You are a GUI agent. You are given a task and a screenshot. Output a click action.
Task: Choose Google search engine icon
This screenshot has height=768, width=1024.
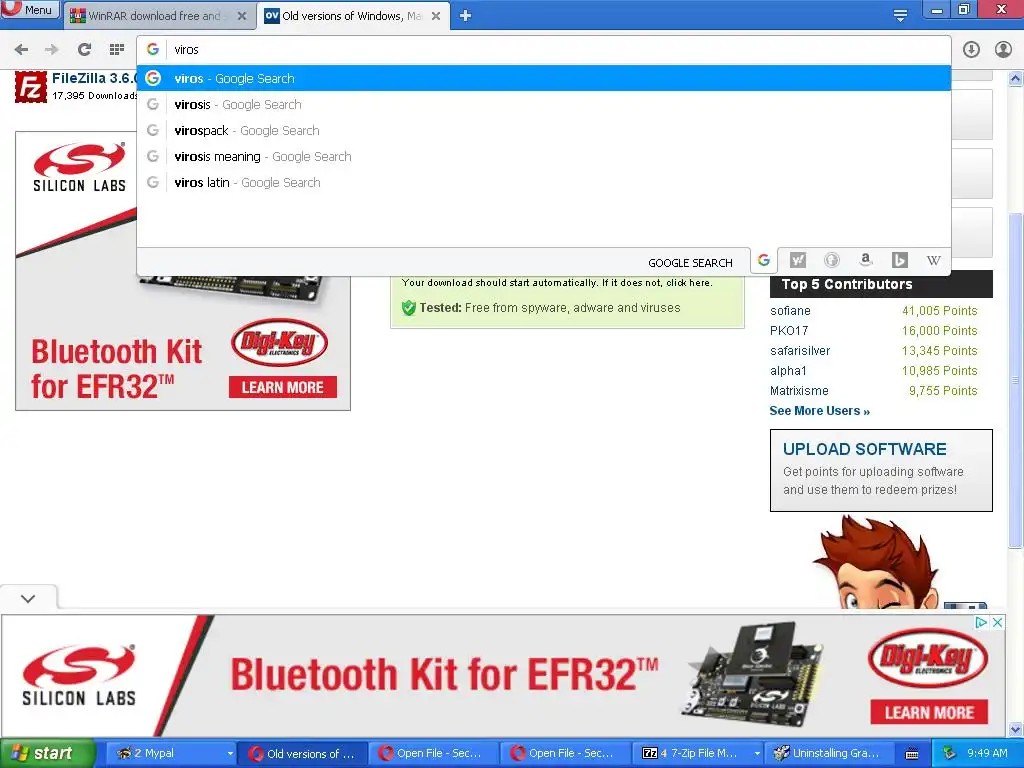pos(763,261)
